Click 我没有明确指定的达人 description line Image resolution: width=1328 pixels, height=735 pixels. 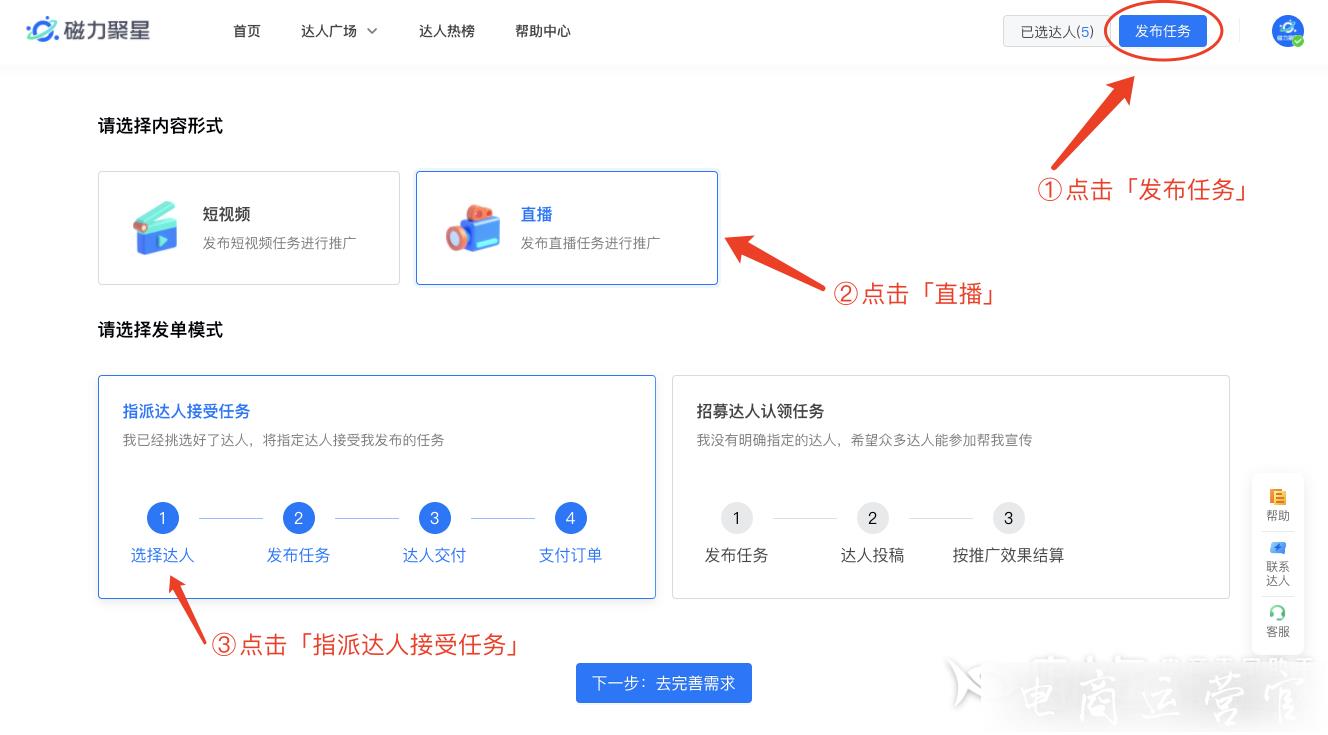864,440
